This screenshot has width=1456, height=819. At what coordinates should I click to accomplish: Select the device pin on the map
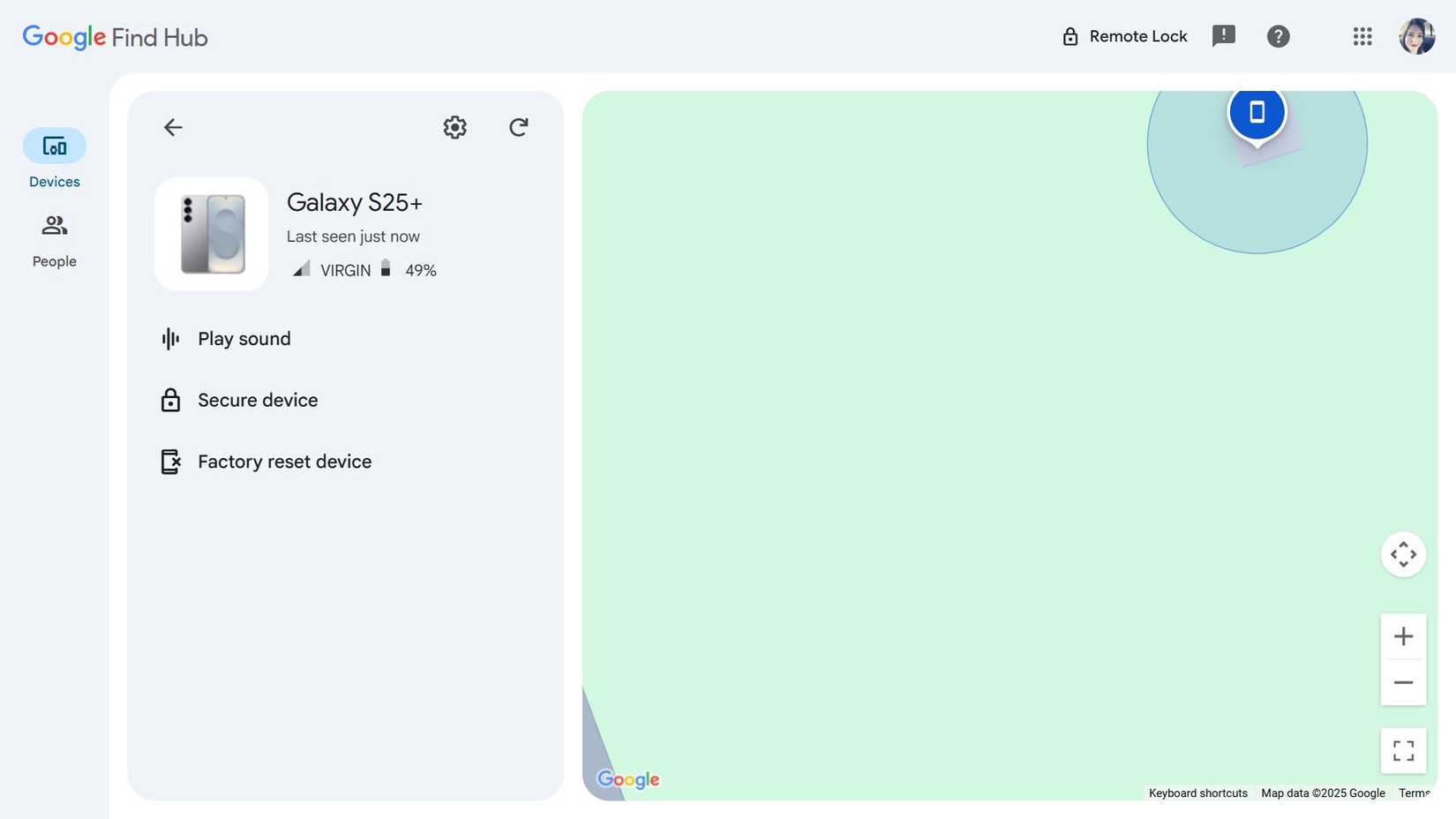click(1257, 113)
